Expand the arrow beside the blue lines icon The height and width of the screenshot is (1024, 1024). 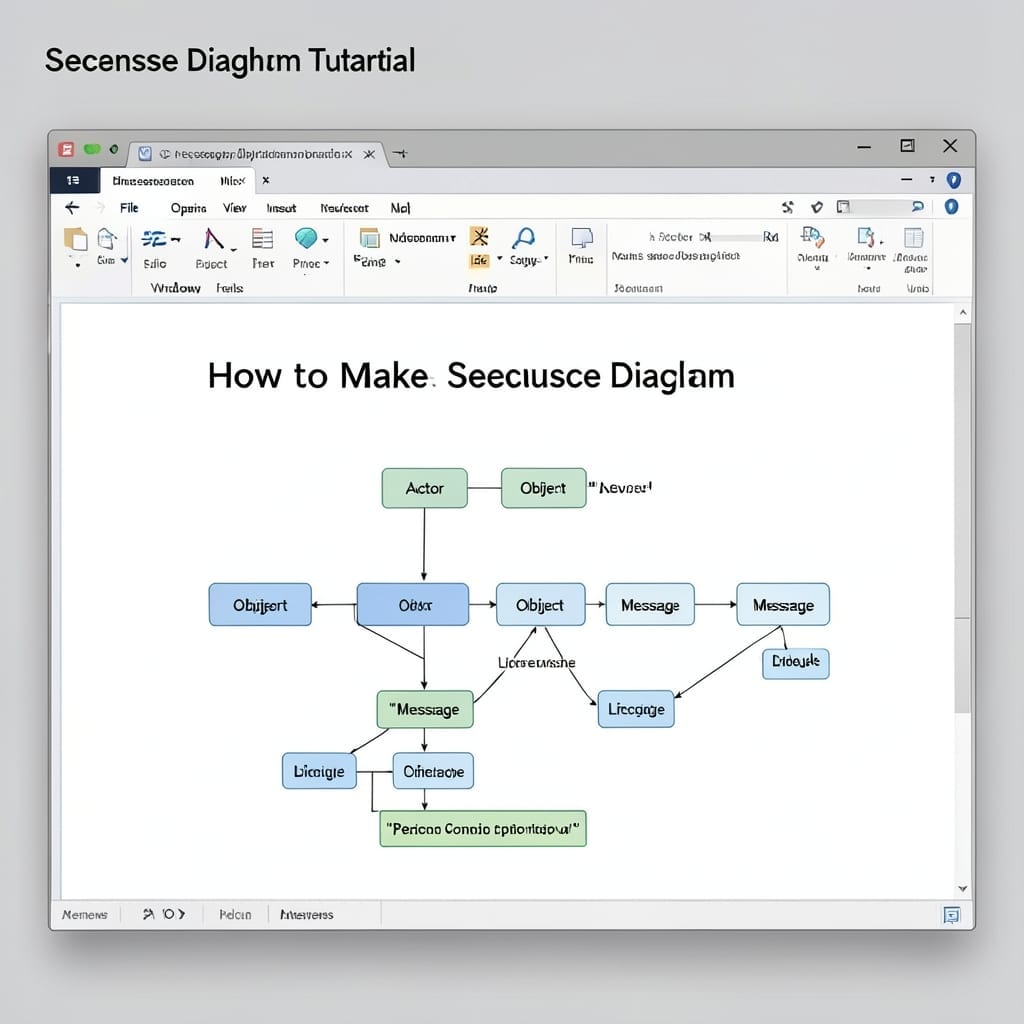[x=176, y=240]
